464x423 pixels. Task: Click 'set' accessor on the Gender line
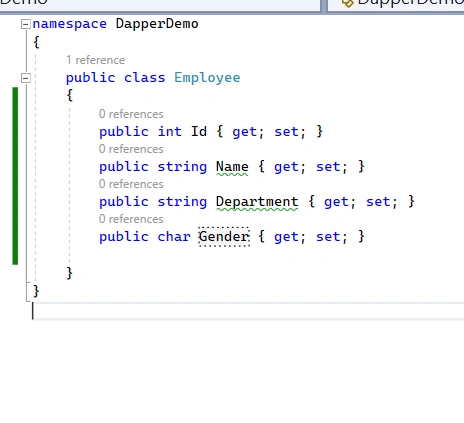pyautogui.click(x=328, y=237)
